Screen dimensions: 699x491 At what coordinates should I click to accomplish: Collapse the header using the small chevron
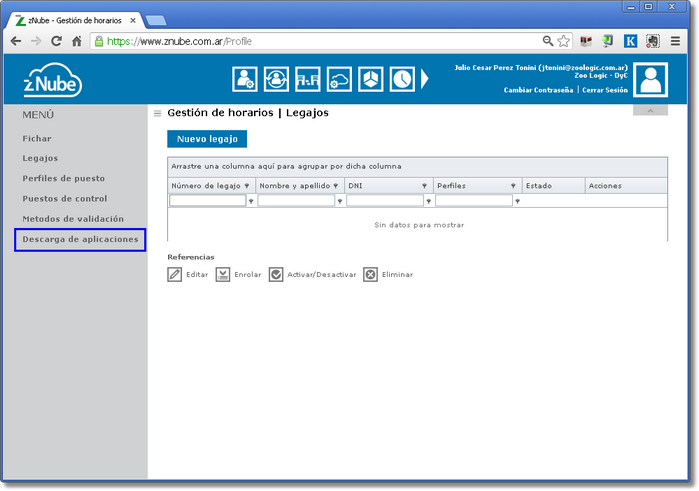pyautogui.click(x=650, y=110)
